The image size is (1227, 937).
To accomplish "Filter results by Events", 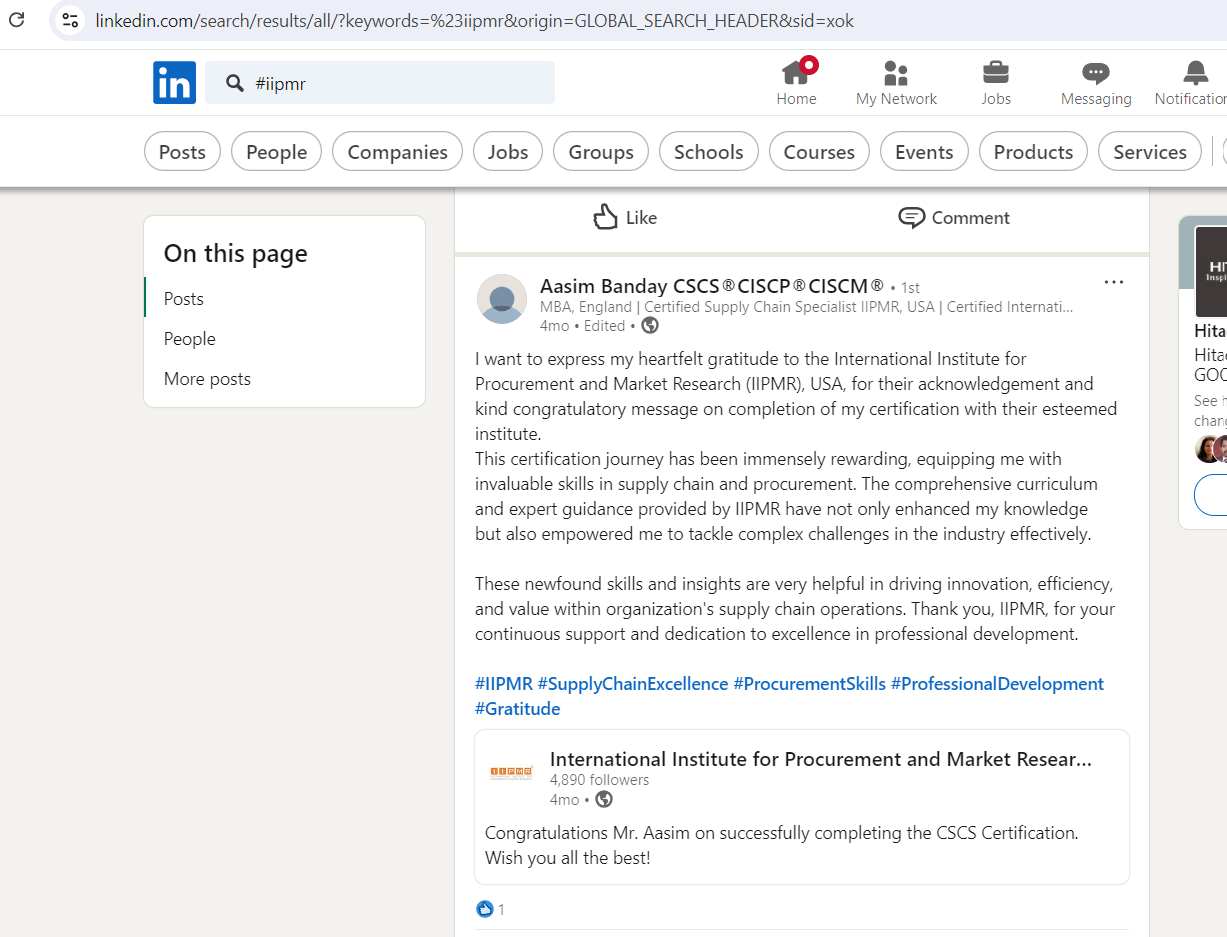I will [924, 152].
